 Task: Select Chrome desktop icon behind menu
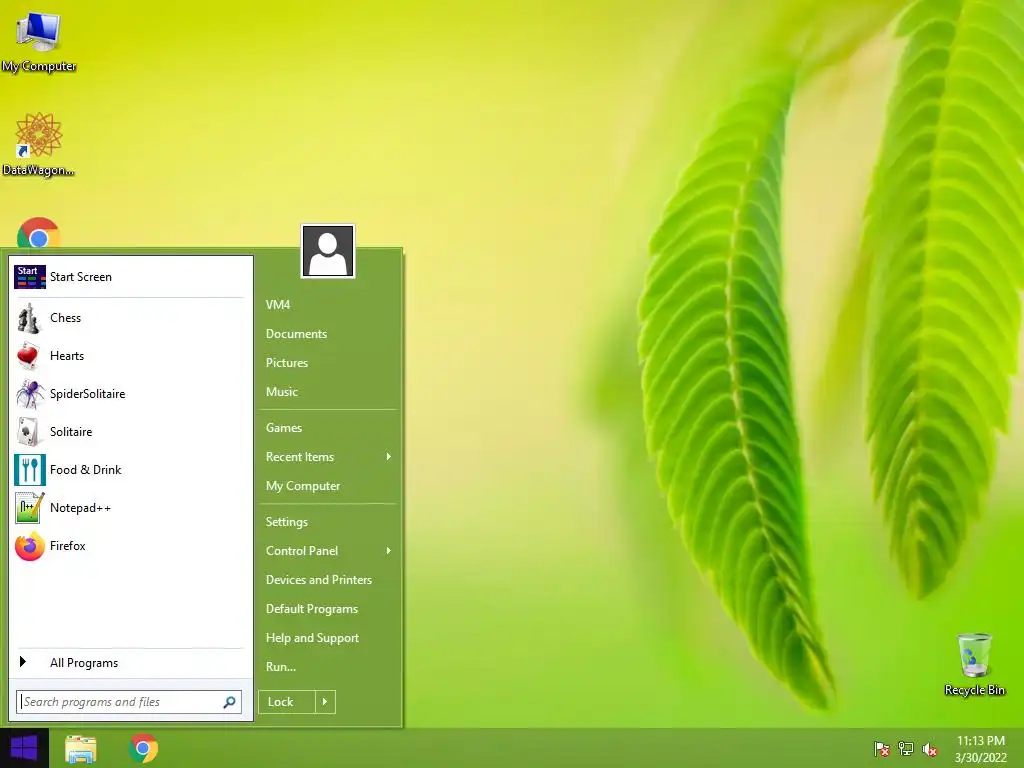pyautogui.click(x=39, y=233)
